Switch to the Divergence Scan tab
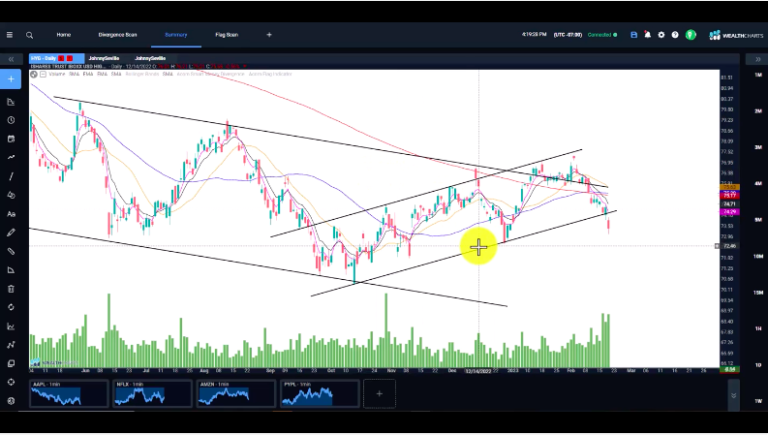 click(119, 35)
